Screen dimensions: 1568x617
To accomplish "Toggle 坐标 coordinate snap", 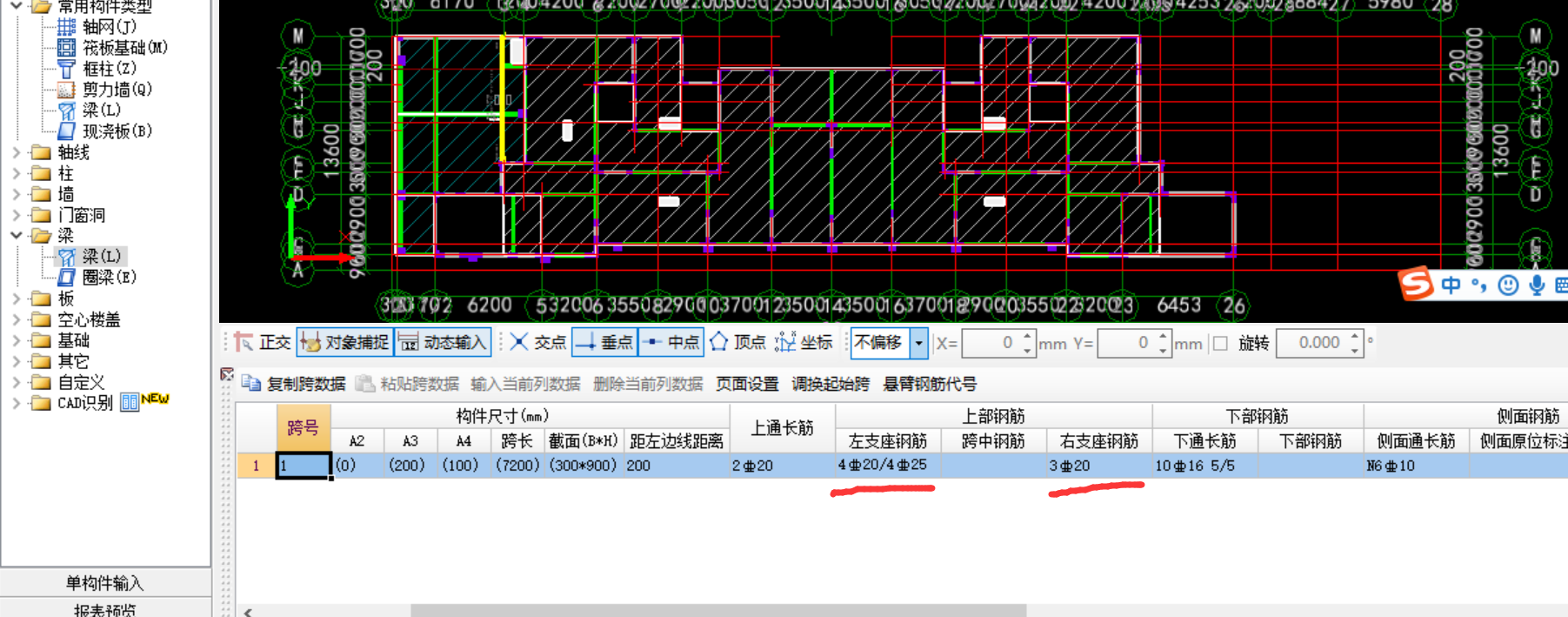I will click(804, 343).
